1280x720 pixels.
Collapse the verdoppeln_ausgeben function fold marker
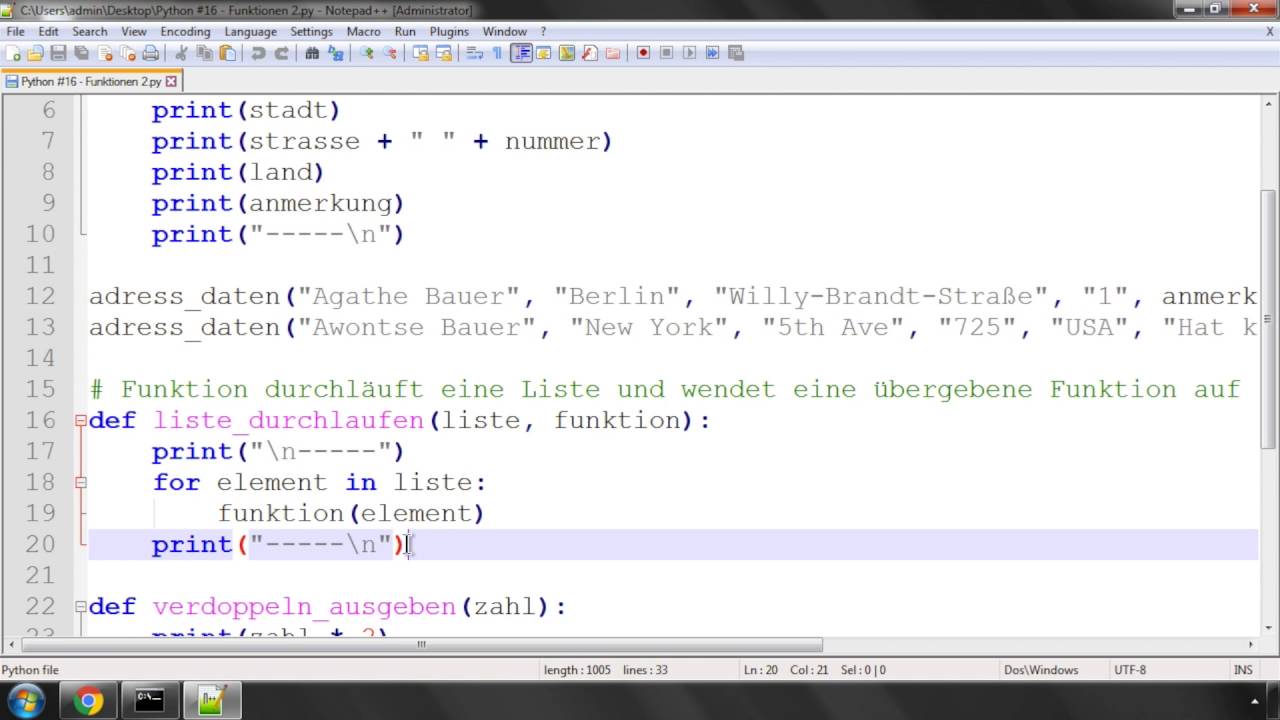pos(81,607)
